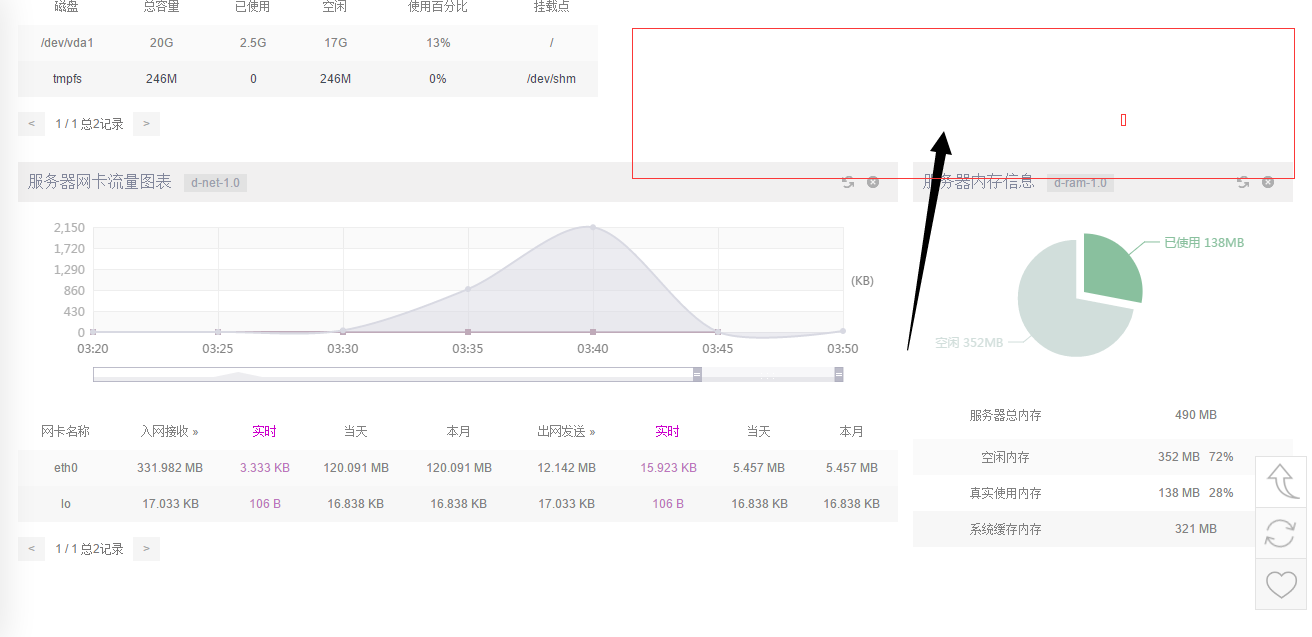Click the floating heart favorite icon
The height and width of the screenshot is (637, 1312).
[x=1281, y=584]
